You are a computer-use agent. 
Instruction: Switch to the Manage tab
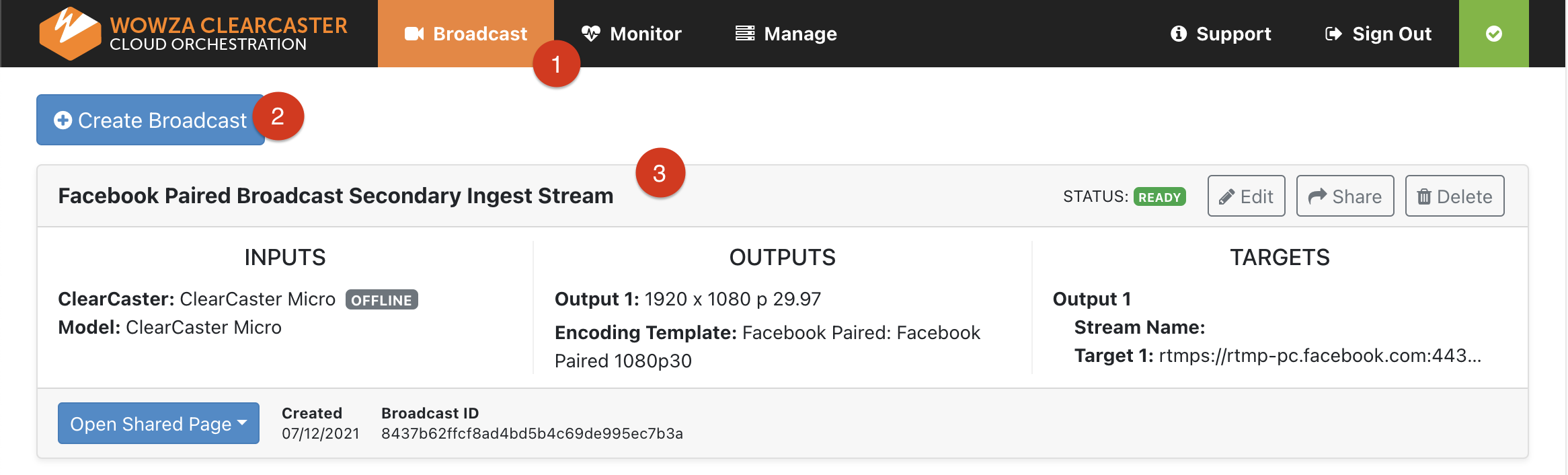point(786,34)
